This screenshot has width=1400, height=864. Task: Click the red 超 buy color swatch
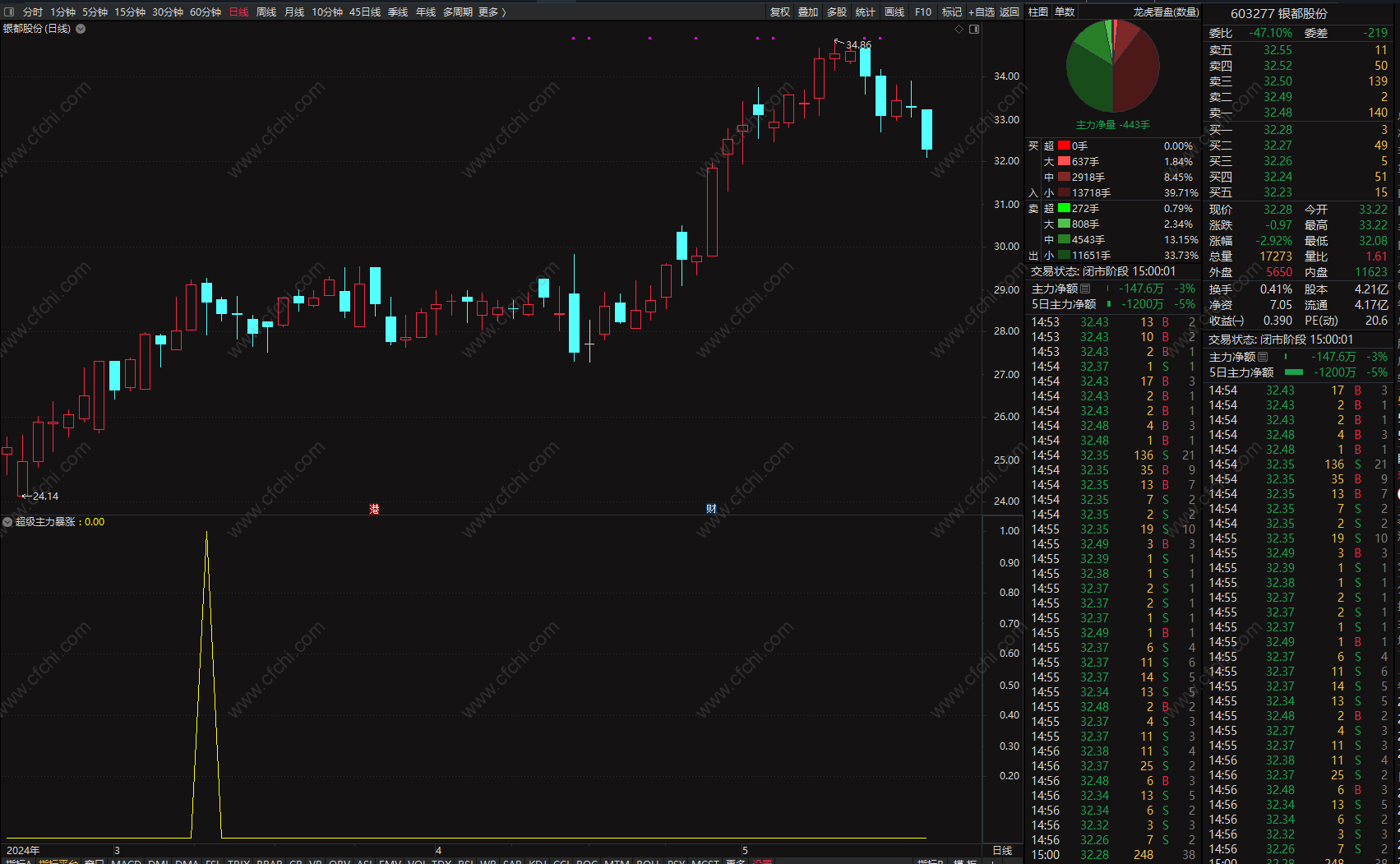[1064, 146]
